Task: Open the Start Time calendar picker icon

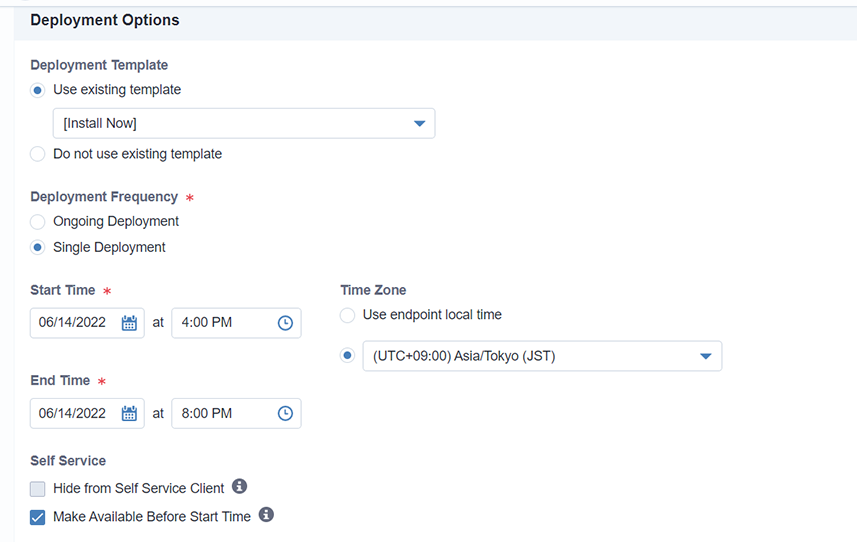Action: 129,323
